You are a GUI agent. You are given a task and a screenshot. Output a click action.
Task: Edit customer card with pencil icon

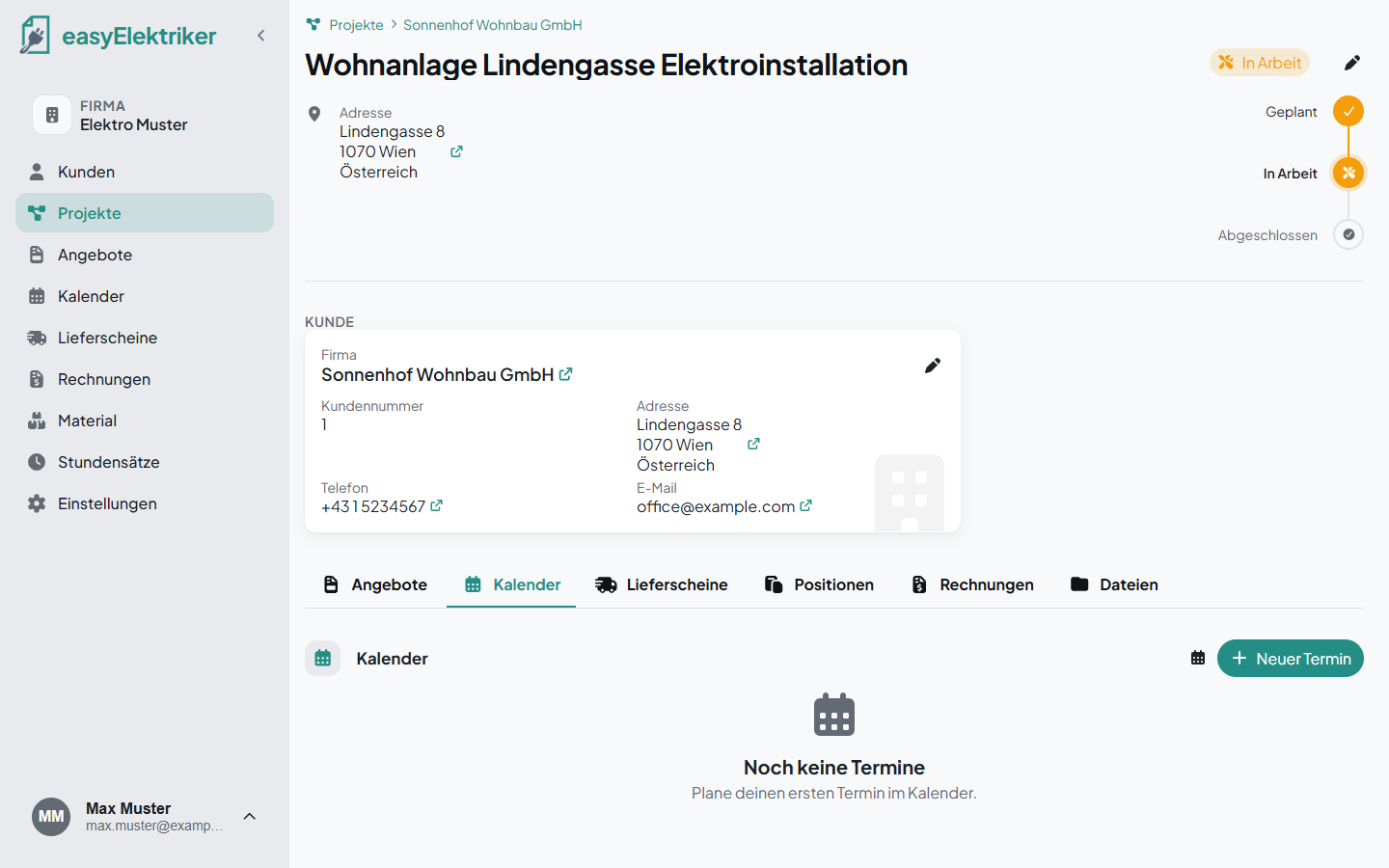point(933,366)
